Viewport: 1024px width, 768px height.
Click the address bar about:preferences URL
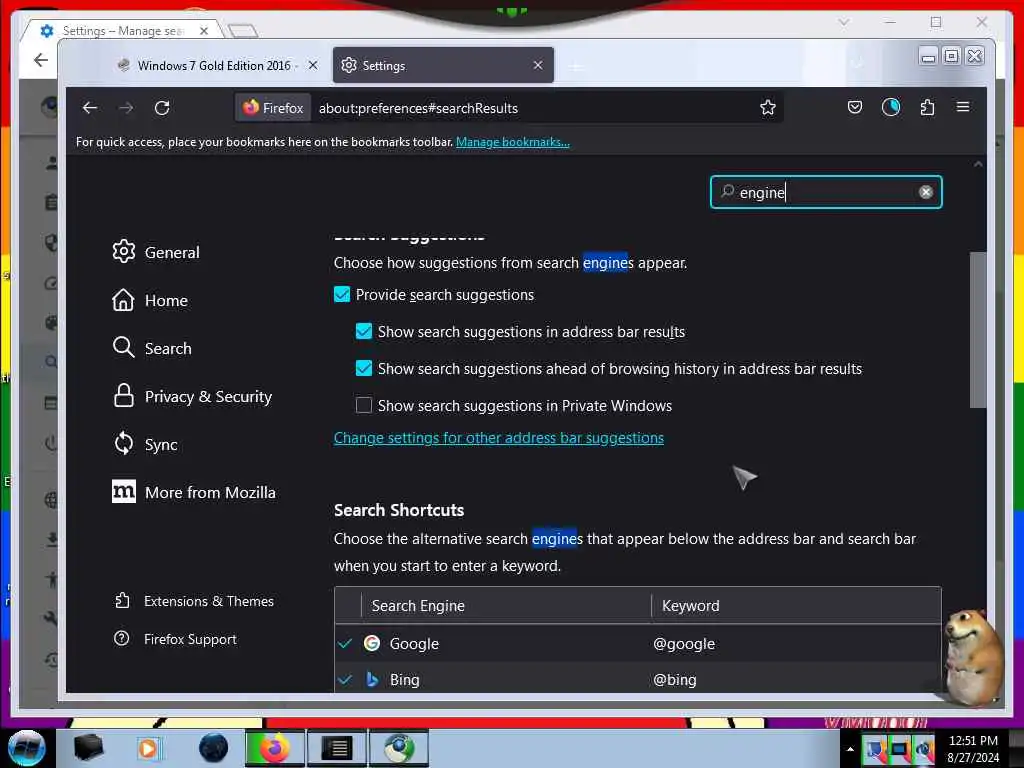[x=418, y=108]
